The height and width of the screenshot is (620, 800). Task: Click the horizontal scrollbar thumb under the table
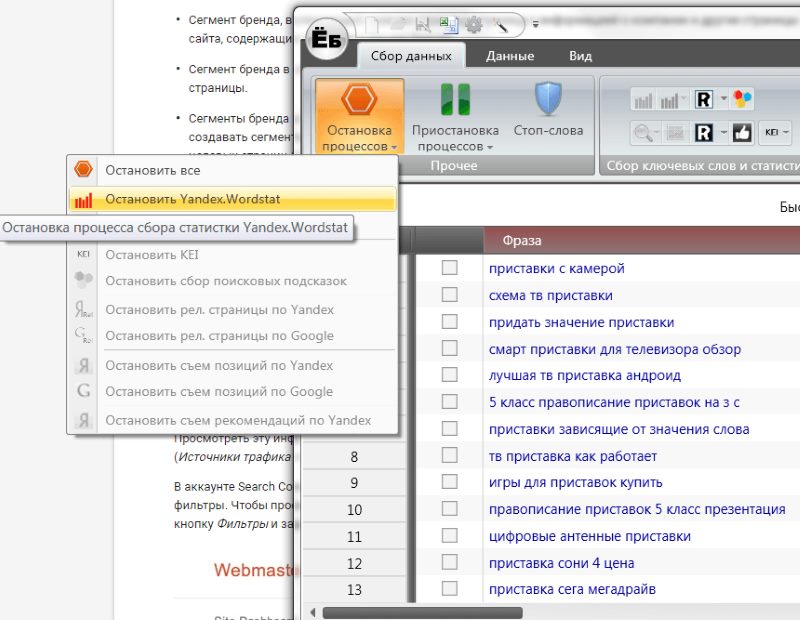[x=422, y=612]
